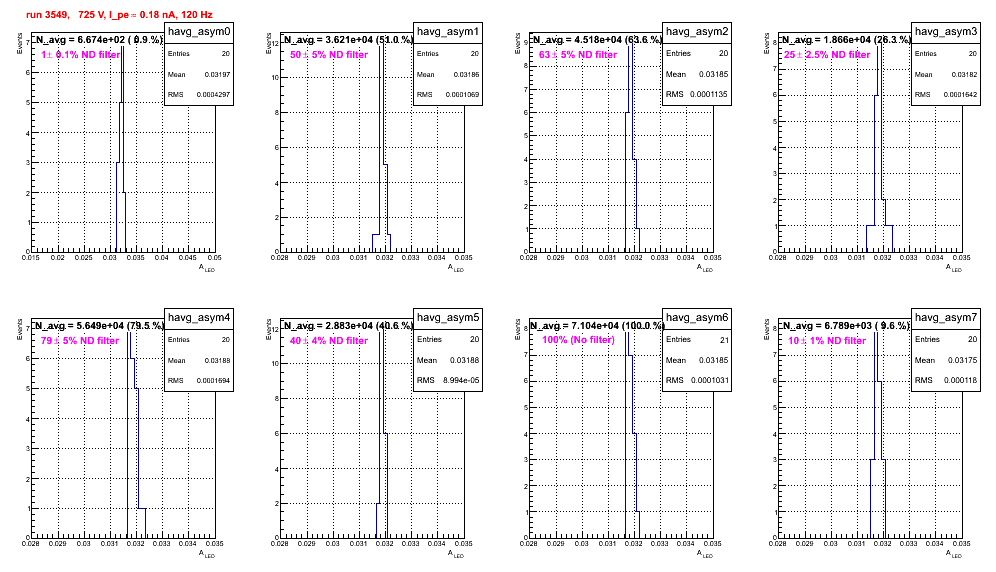Click the '10± 1% ND filter' label
The width and height of the screenshot is (996, 572).
[x=827, y=341]
